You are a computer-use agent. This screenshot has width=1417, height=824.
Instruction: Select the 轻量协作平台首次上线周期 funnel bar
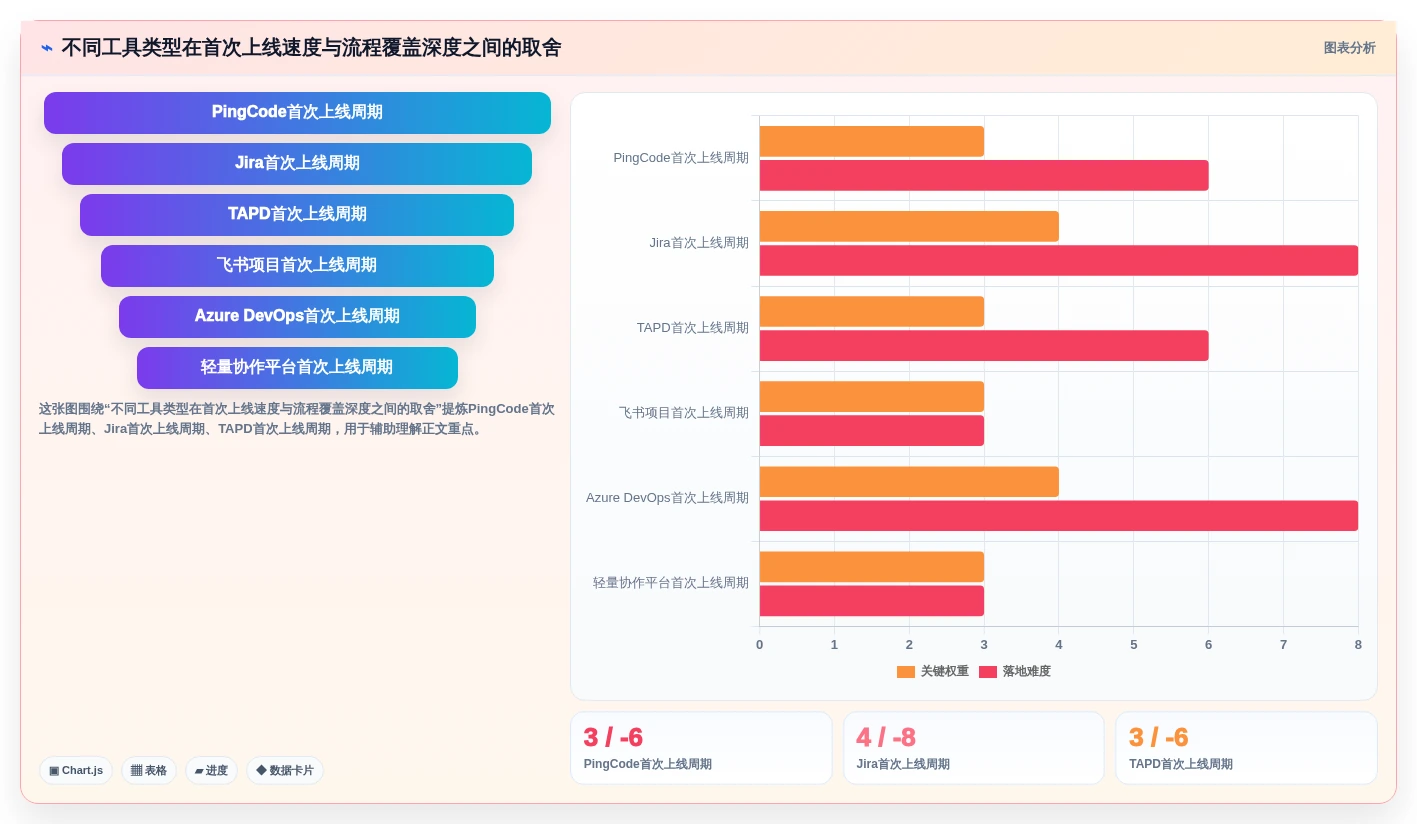(x=297, y=368)
